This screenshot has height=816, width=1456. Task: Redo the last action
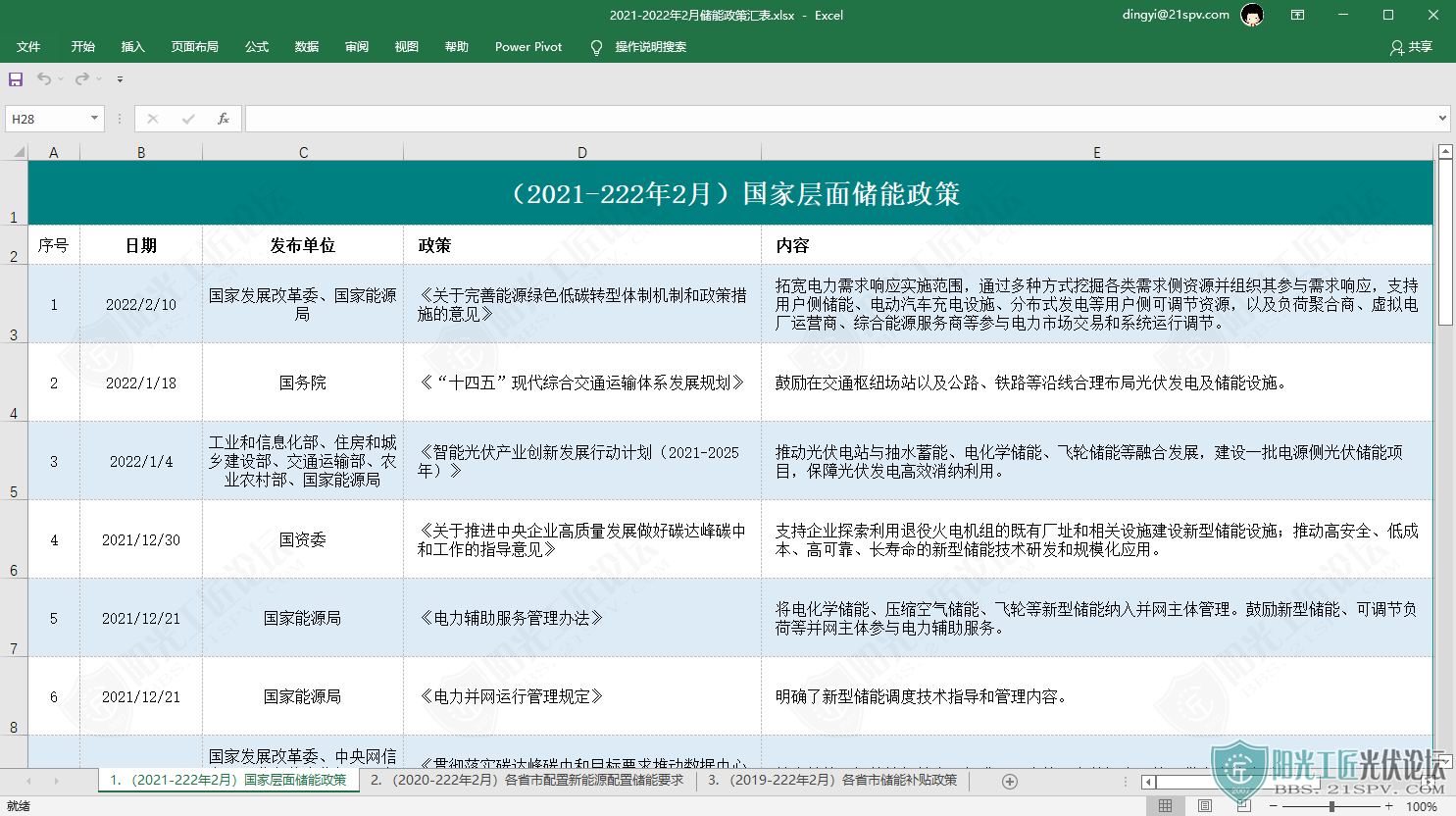[x=82, y=78]
